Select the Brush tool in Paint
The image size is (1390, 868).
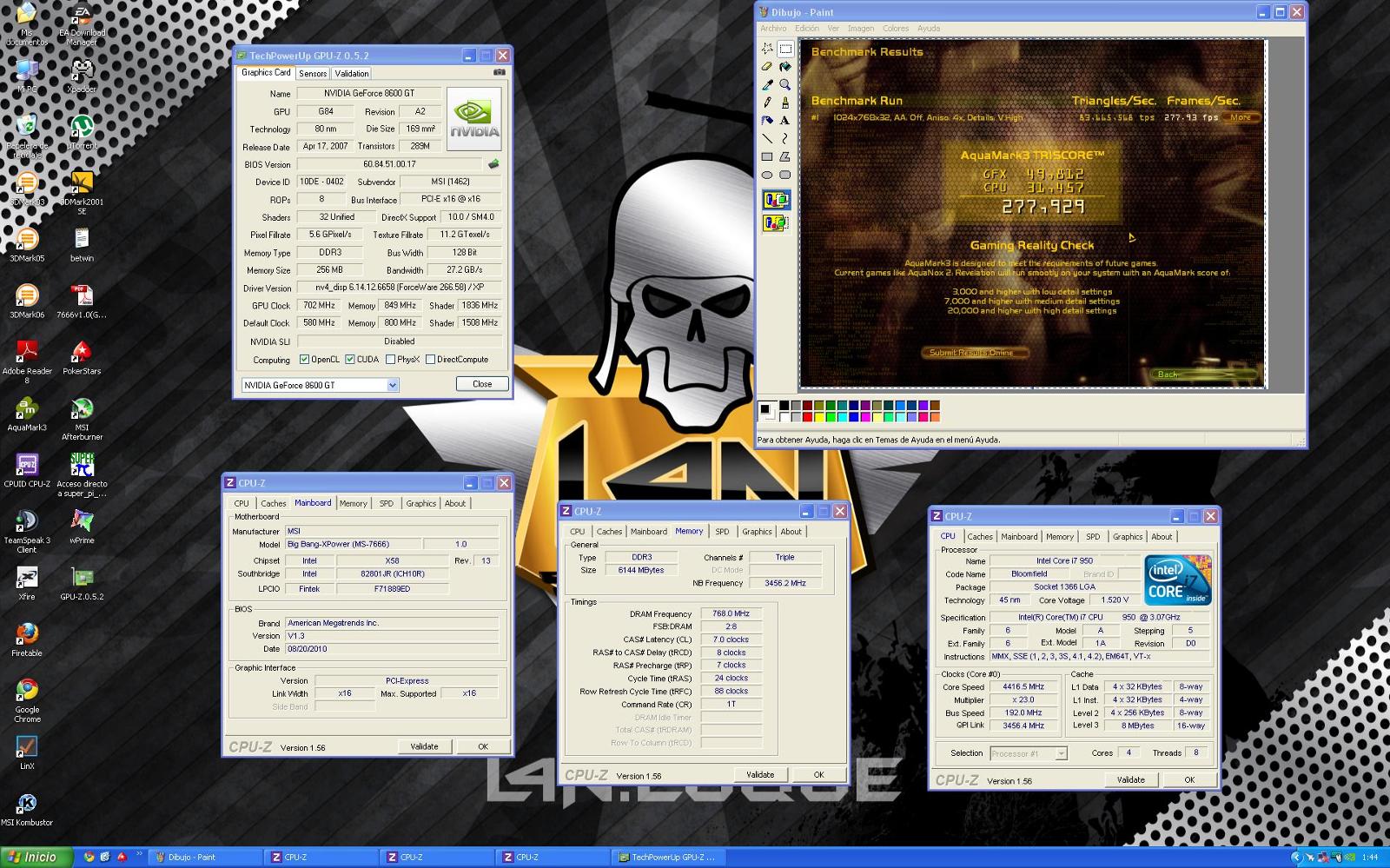click(x=785, y=103)
